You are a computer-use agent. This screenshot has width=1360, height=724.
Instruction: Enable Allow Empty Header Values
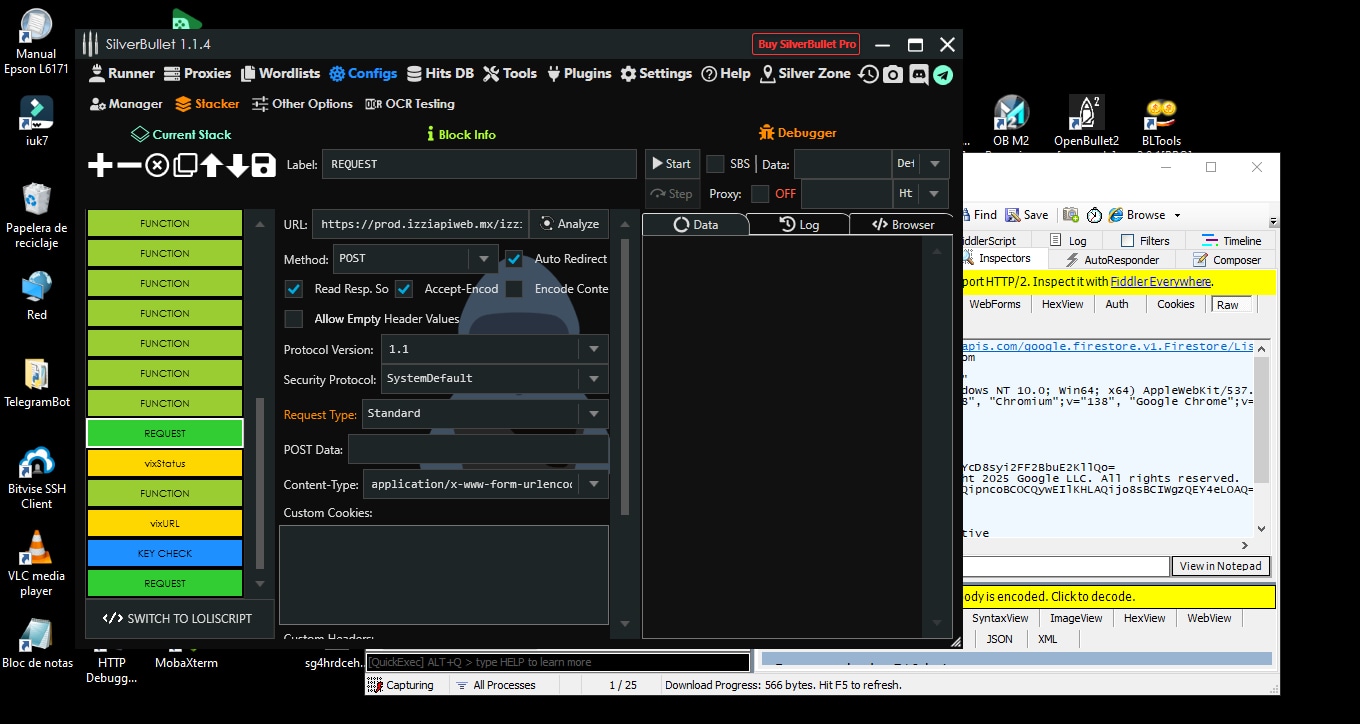(294, 319)
